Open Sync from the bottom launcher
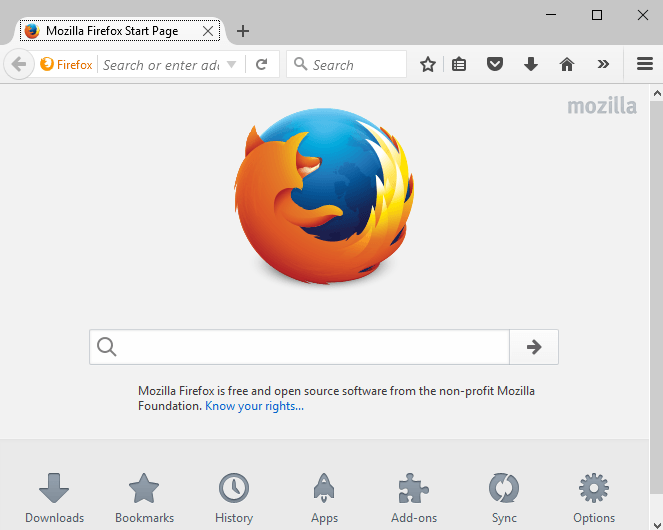The height and width of the screenshot is (530, 663). [504, 497]
